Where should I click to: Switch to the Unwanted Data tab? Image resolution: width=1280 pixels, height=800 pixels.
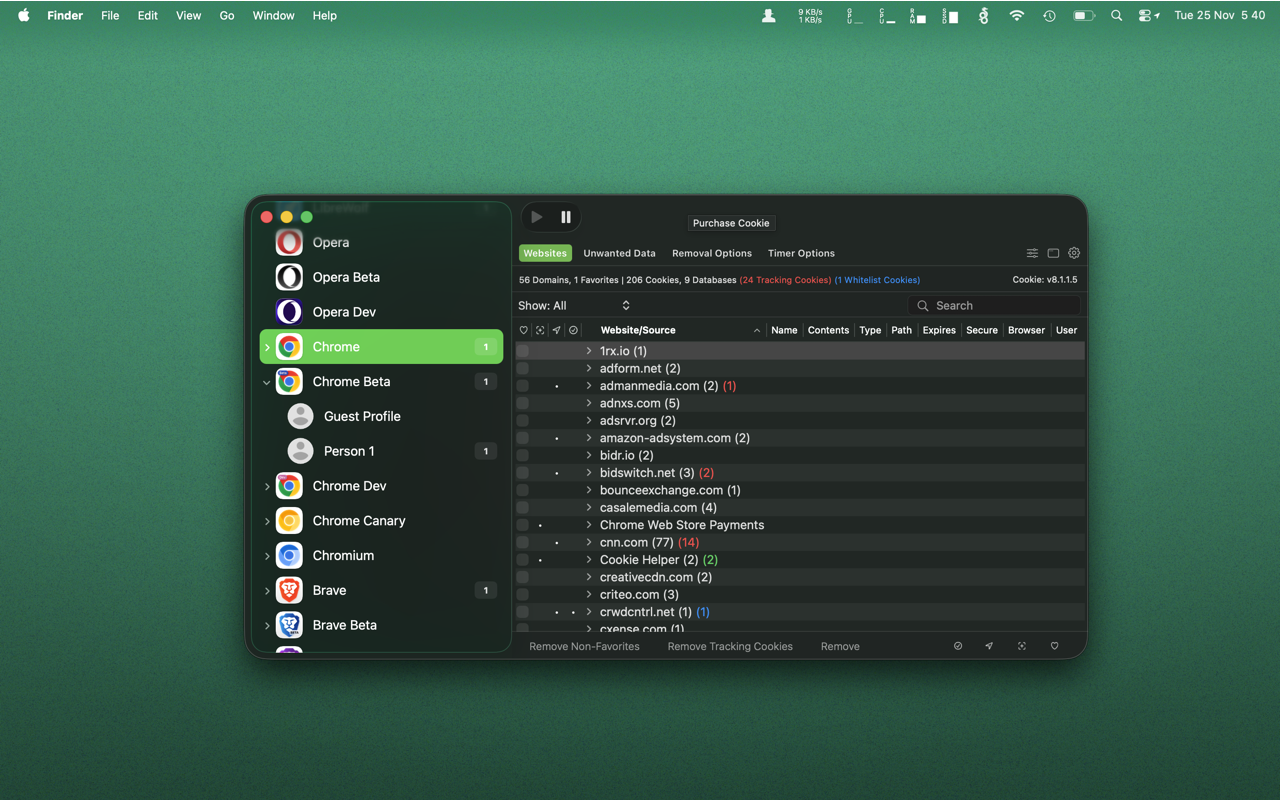(x=619, y=253)
